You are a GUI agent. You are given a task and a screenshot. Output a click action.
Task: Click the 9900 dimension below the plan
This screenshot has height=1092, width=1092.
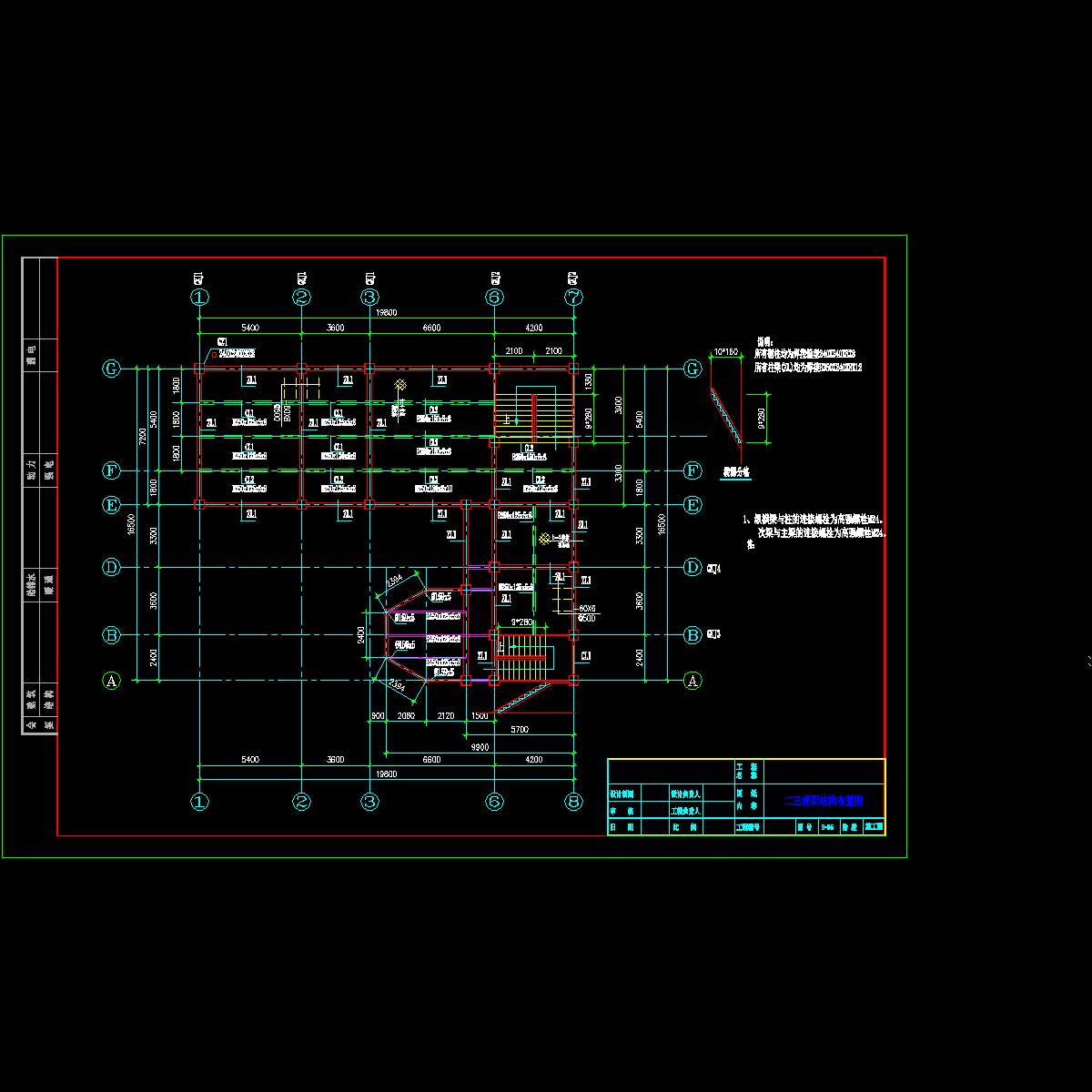(480, 747)
